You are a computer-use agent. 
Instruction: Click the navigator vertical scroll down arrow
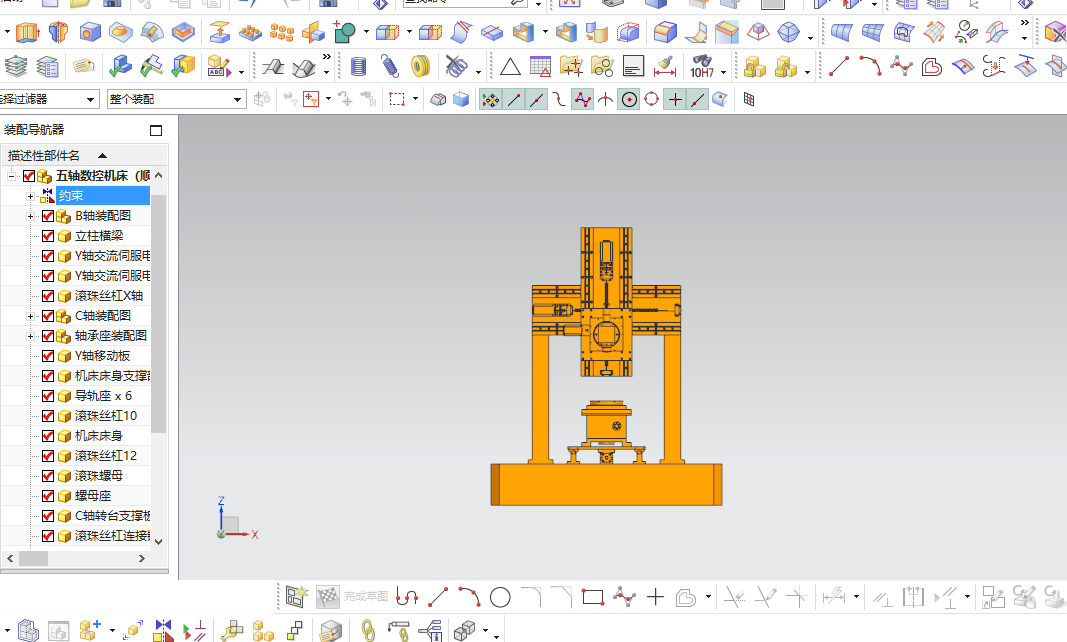[159, 541]
